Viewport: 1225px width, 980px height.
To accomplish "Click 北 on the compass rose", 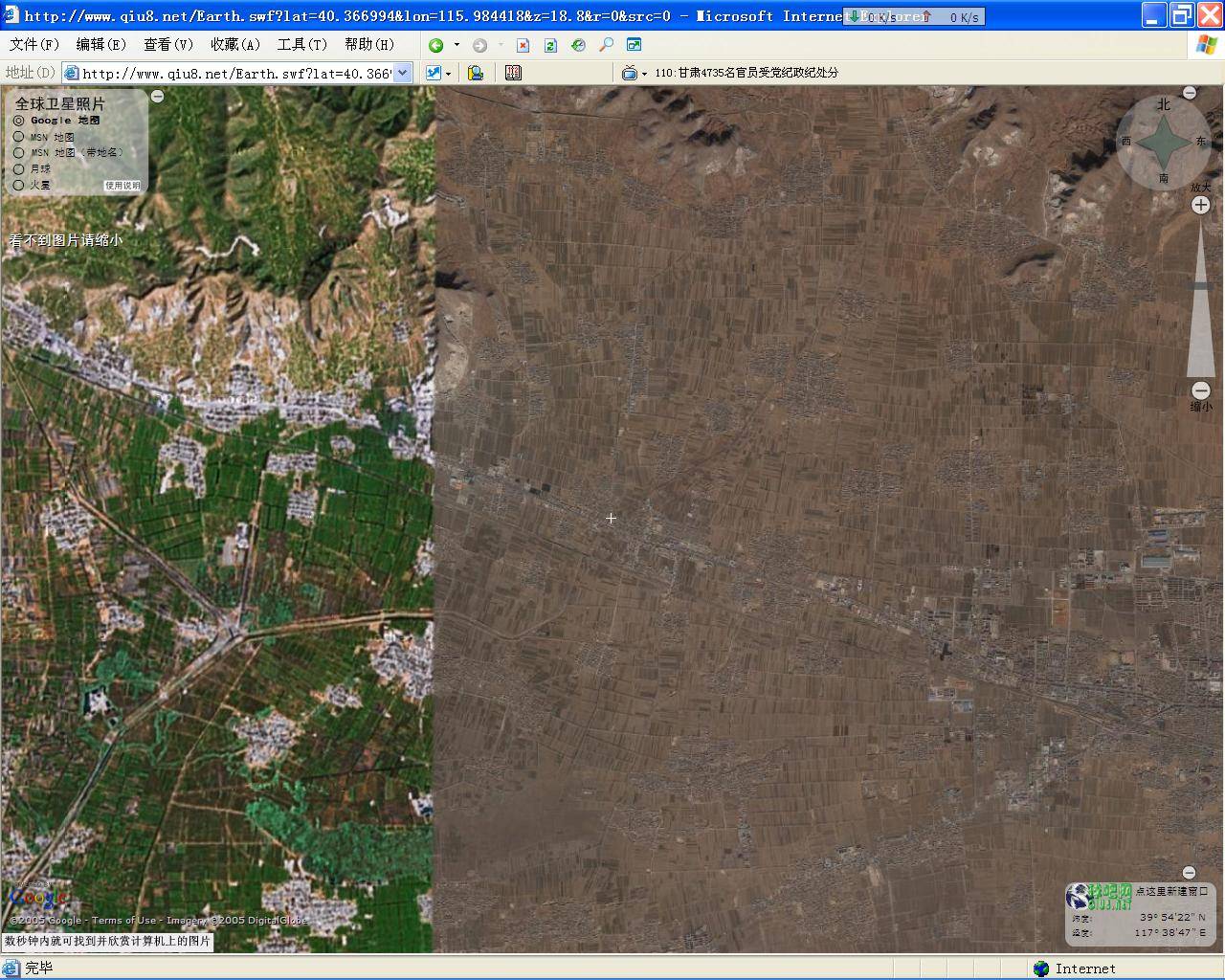I will 1163,104.
